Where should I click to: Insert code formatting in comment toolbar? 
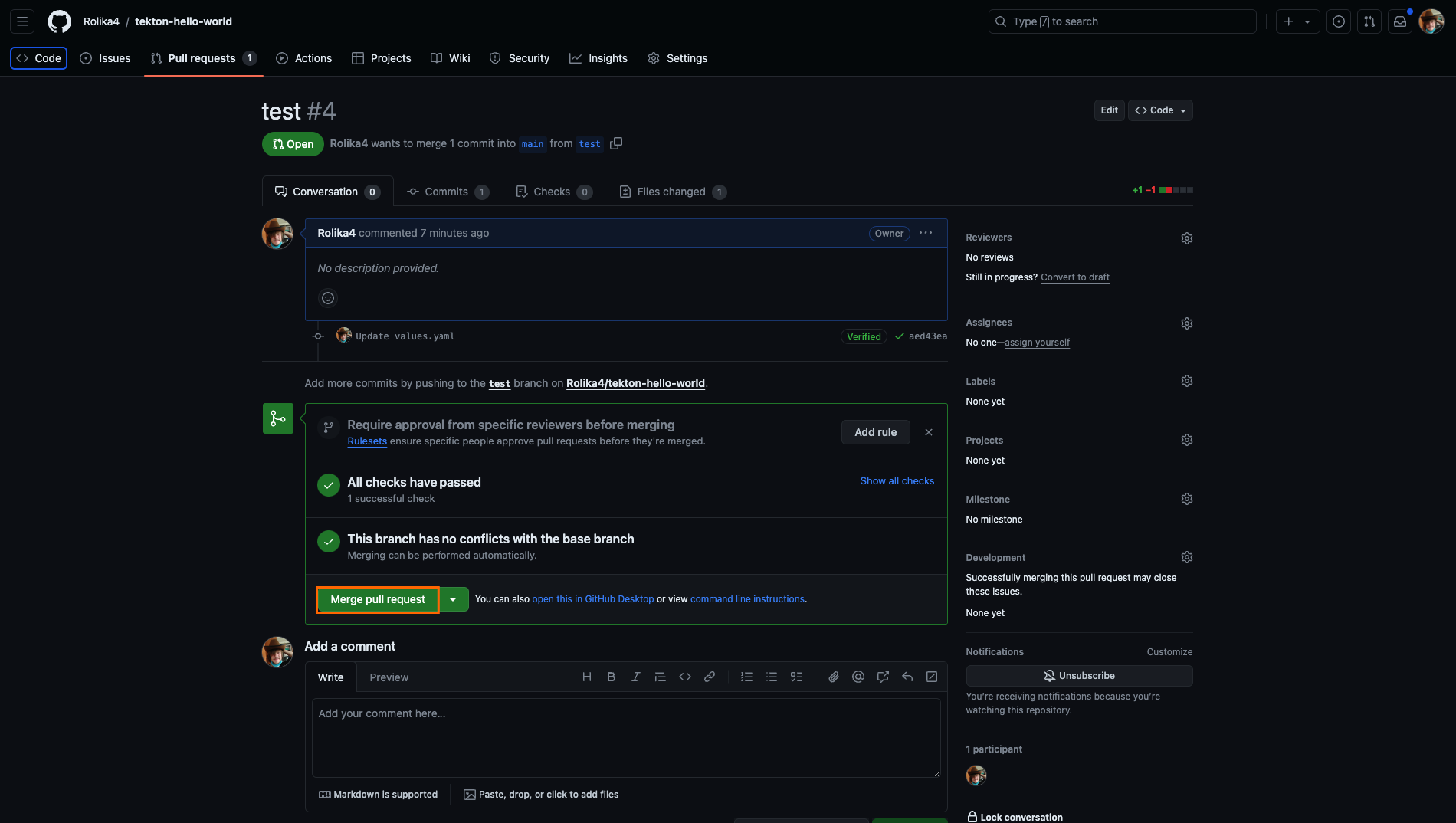click(685, 677)
